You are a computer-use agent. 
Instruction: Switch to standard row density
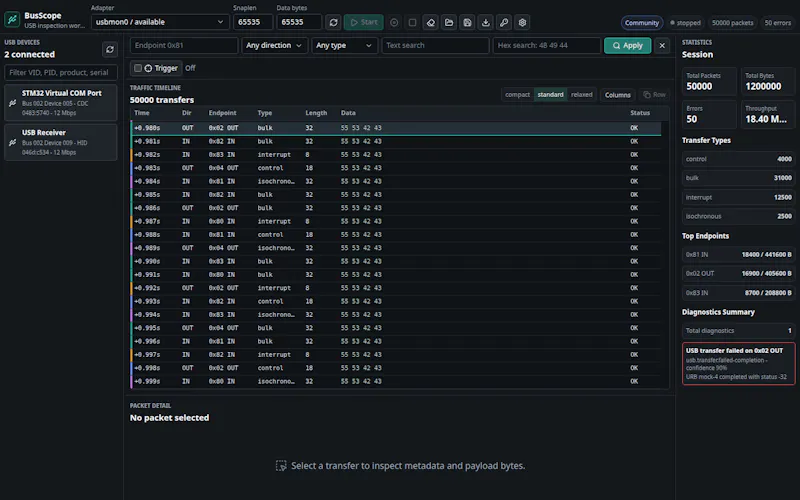pyautogui.click(x=551, y=94)
